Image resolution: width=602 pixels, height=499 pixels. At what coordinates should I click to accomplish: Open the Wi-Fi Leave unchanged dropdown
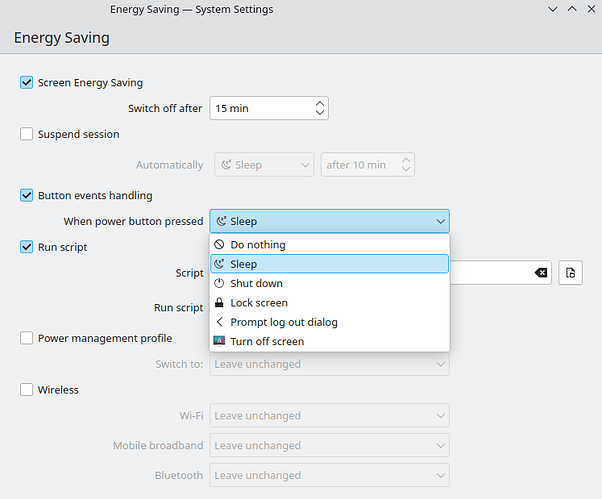[329, 416]
